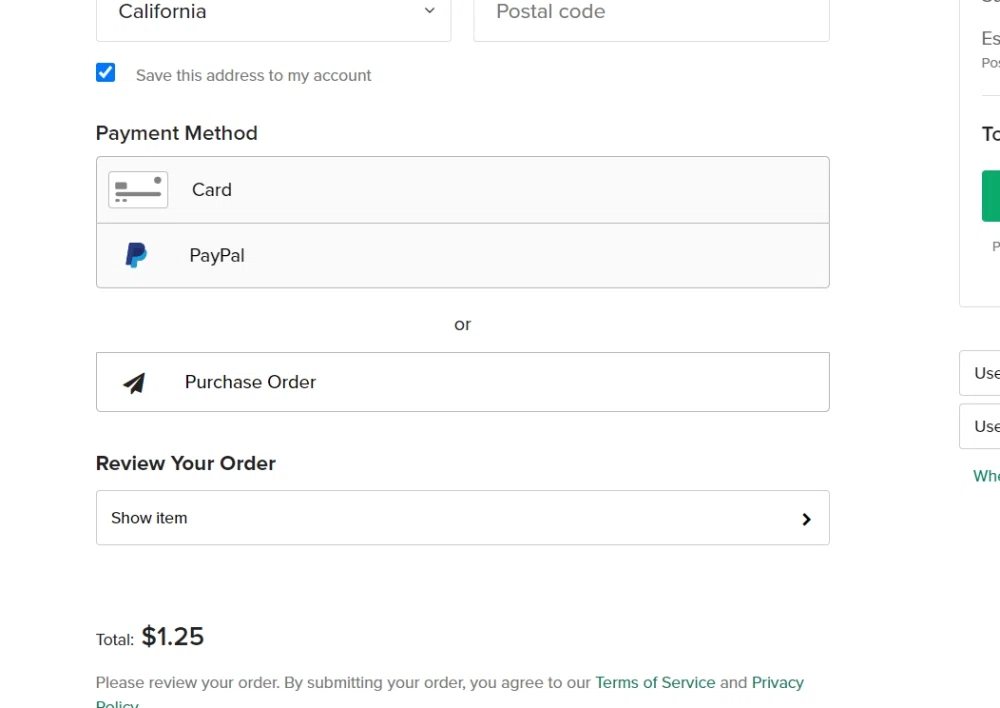Click the paper plane Purchase Order icon

(x=134, y=382)
